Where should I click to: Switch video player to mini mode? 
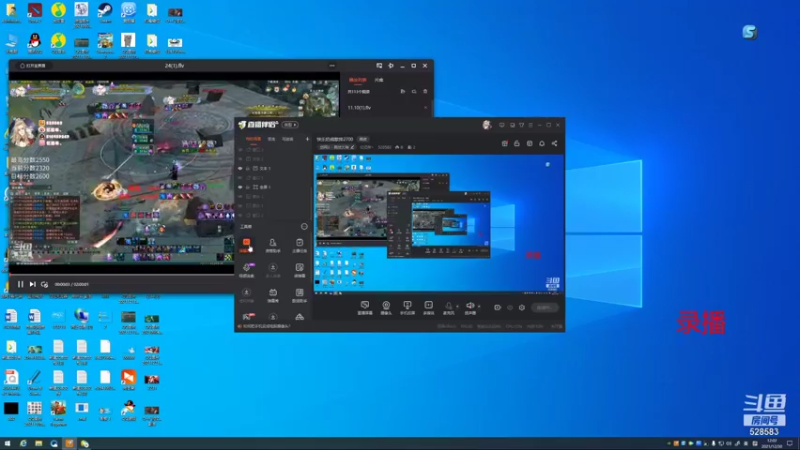coord(379,66)
